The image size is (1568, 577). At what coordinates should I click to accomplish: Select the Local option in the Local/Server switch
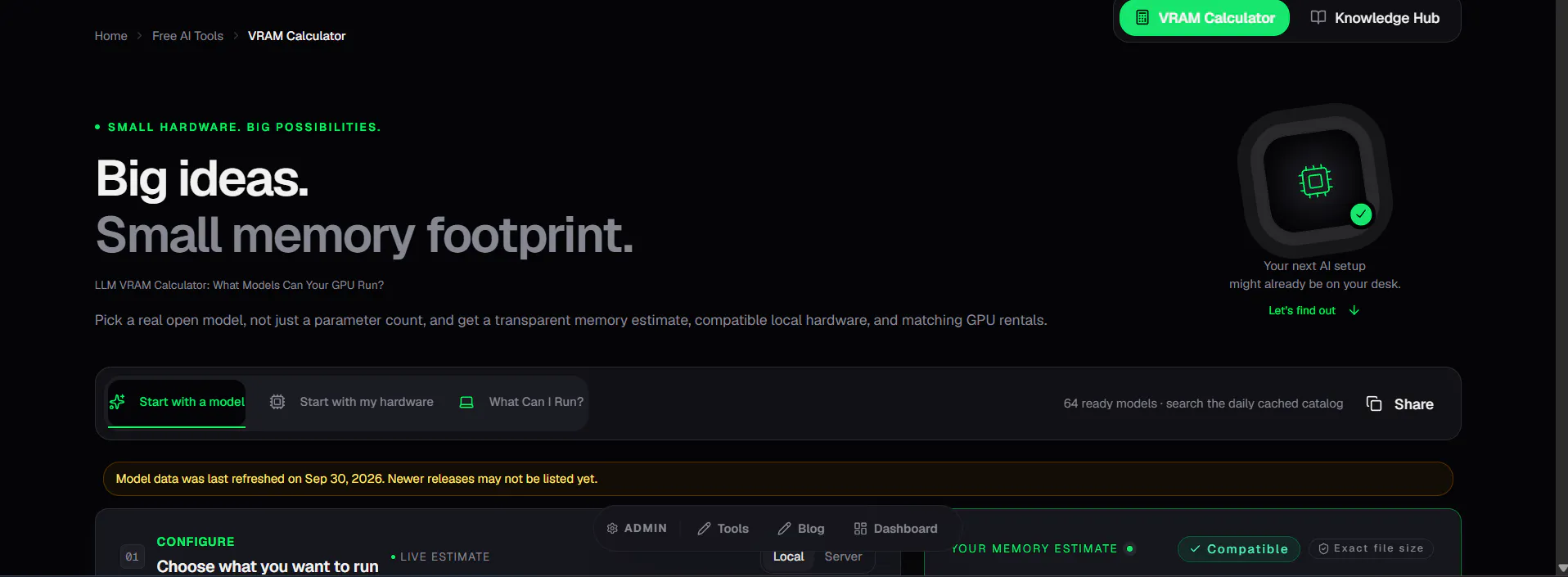click(789, 557)
